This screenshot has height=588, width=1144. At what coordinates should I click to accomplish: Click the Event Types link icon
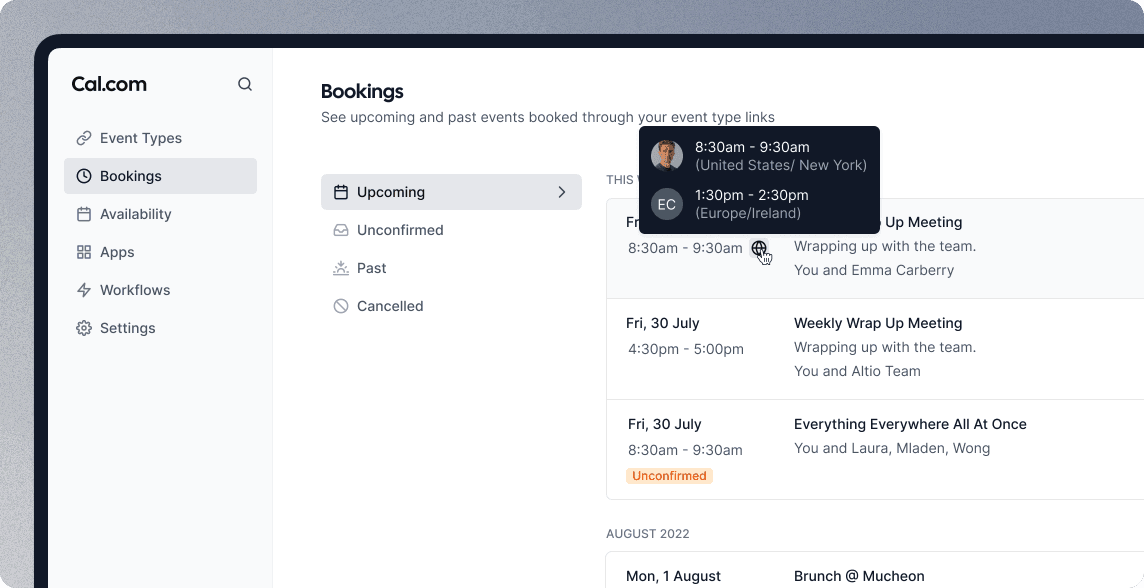click(84, 138)
